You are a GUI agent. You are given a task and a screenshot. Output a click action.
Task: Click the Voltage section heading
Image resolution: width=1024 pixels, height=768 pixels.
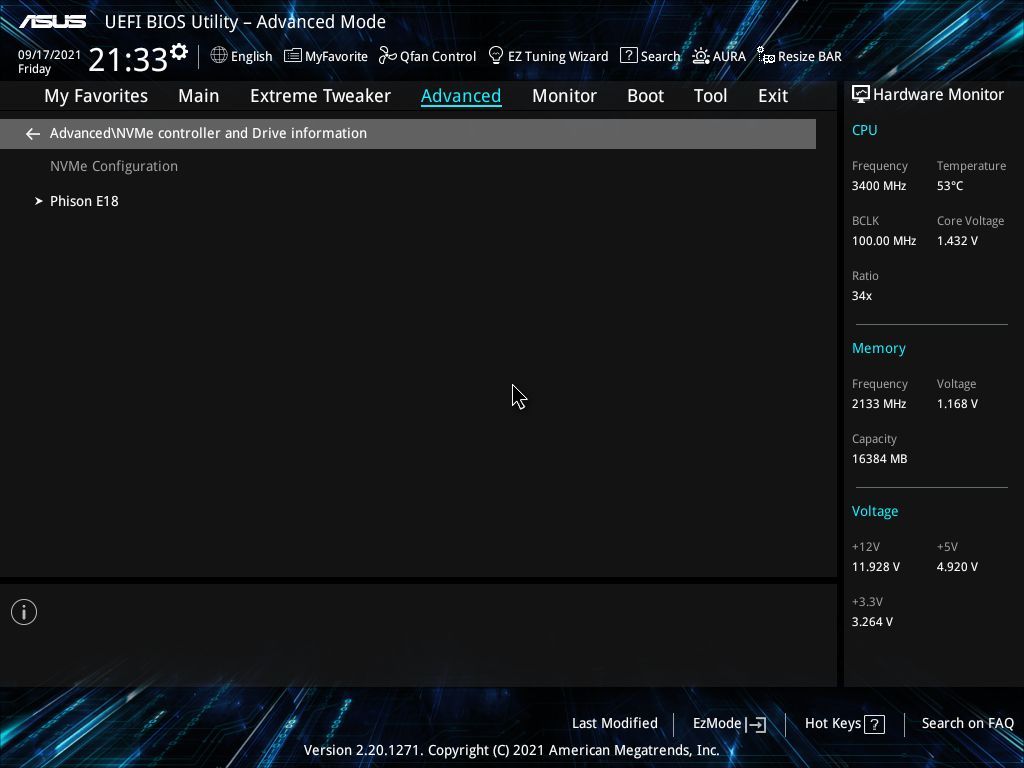pyautogui.click(x=874, y=511)
